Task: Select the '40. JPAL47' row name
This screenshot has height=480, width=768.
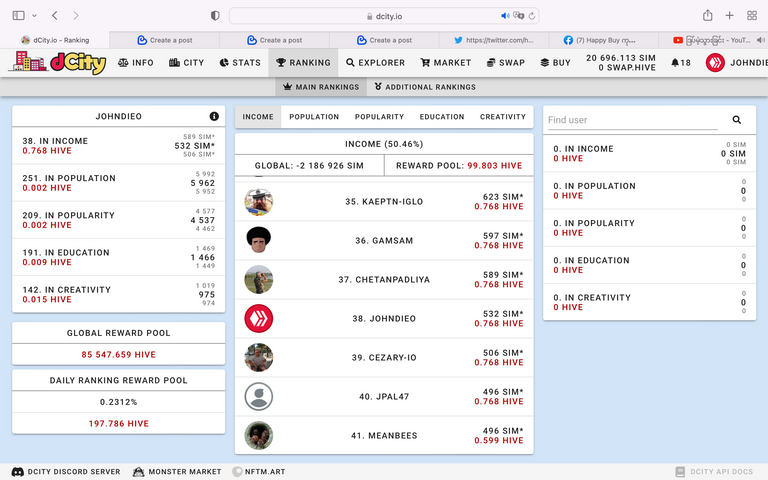Action: tap(384, 397)
